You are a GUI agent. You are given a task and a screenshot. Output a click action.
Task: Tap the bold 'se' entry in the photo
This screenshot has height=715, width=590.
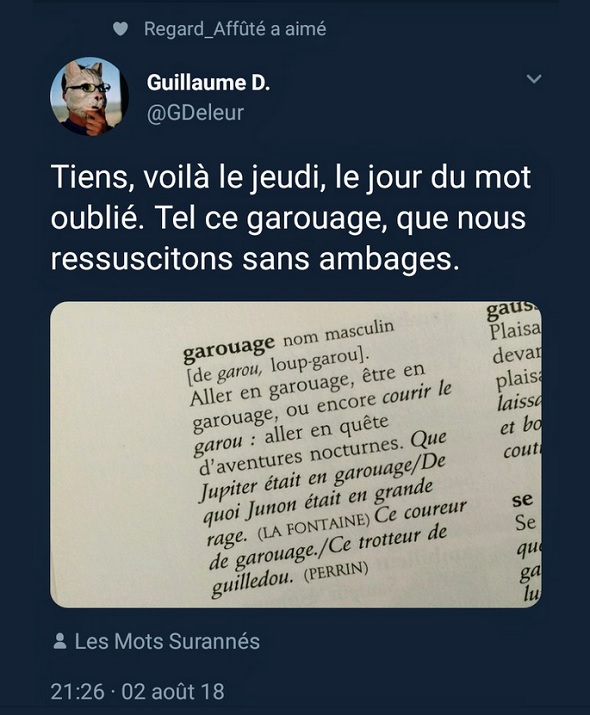pyautogui.click(x=523, y=500)
